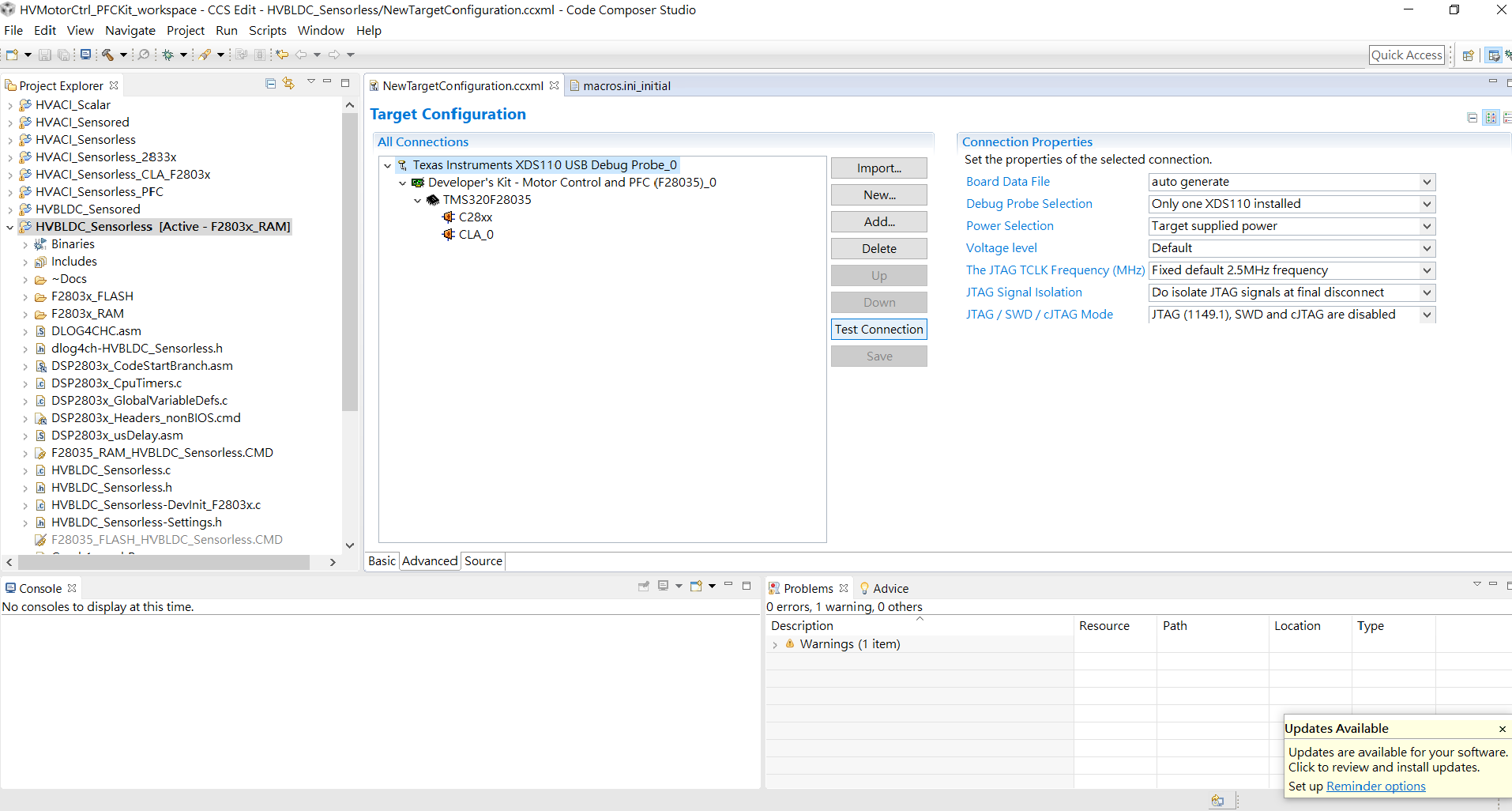Close the Project Explorer view tab
Viewport: 1512px width, 811px height.
click(x=114, y=85)
